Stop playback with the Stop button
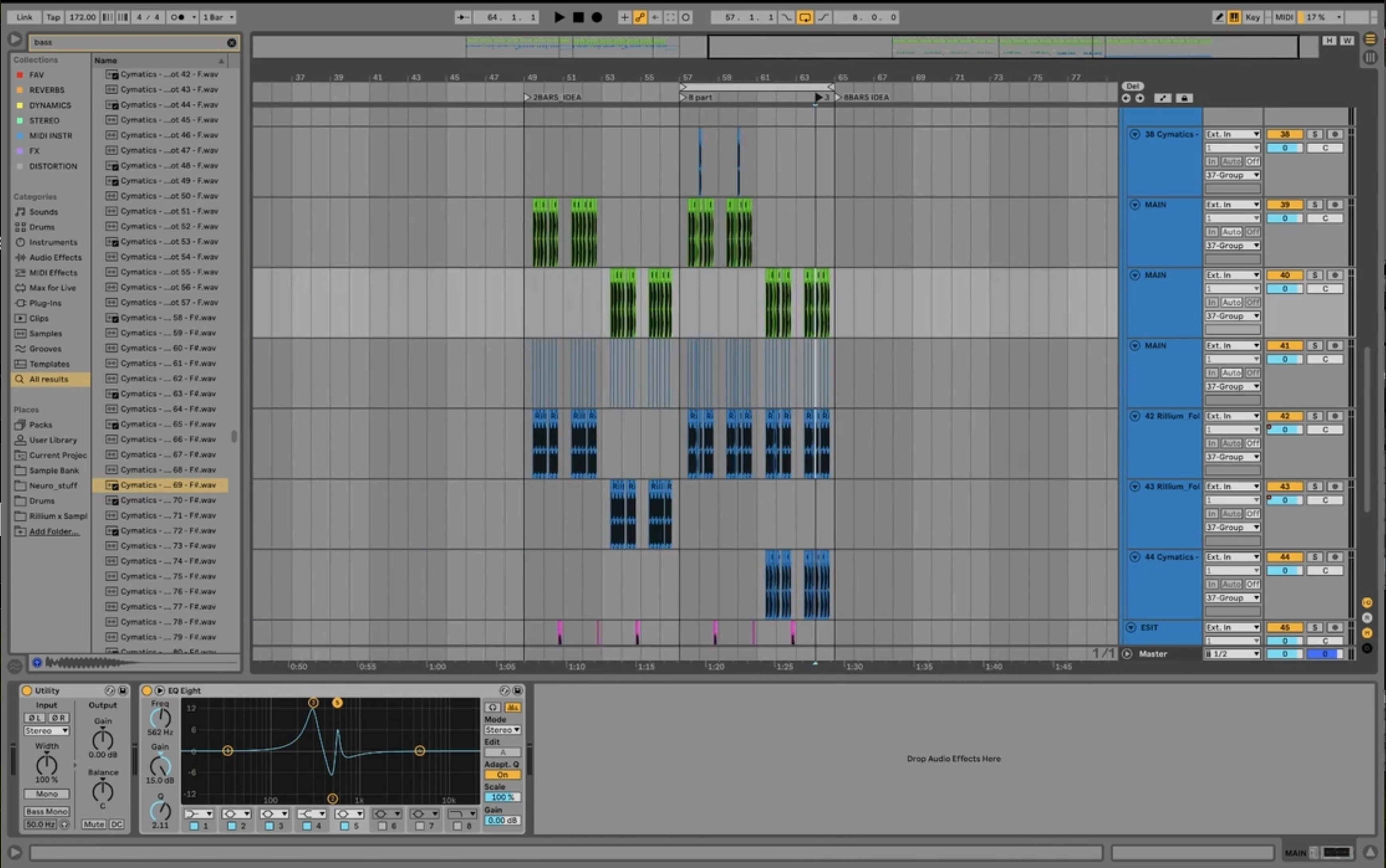The height and width of the screenshot is (868, 1386). (578, 17)
